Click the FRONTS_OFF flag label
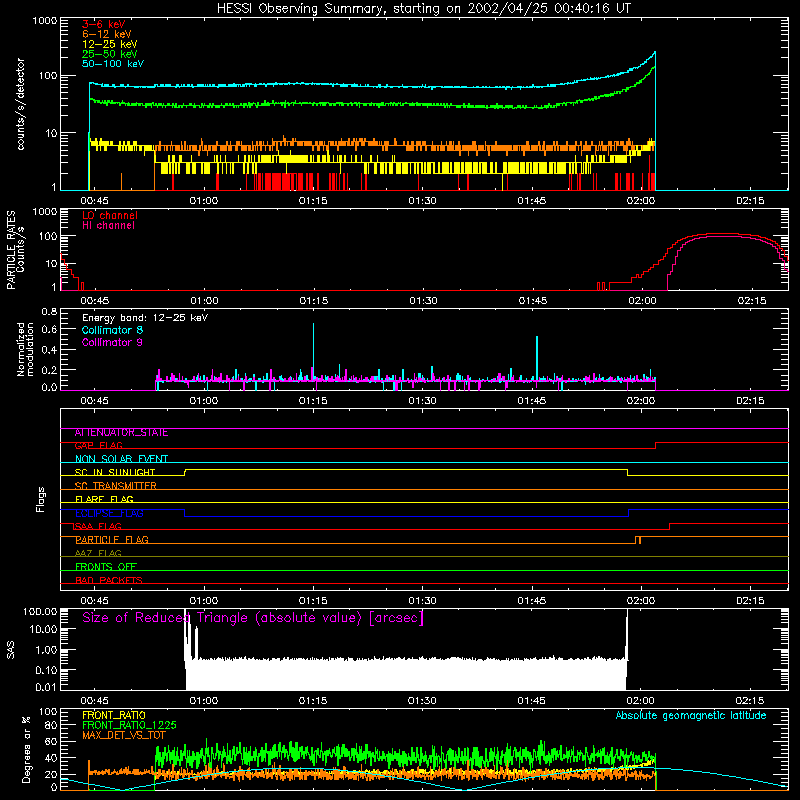 106,567
